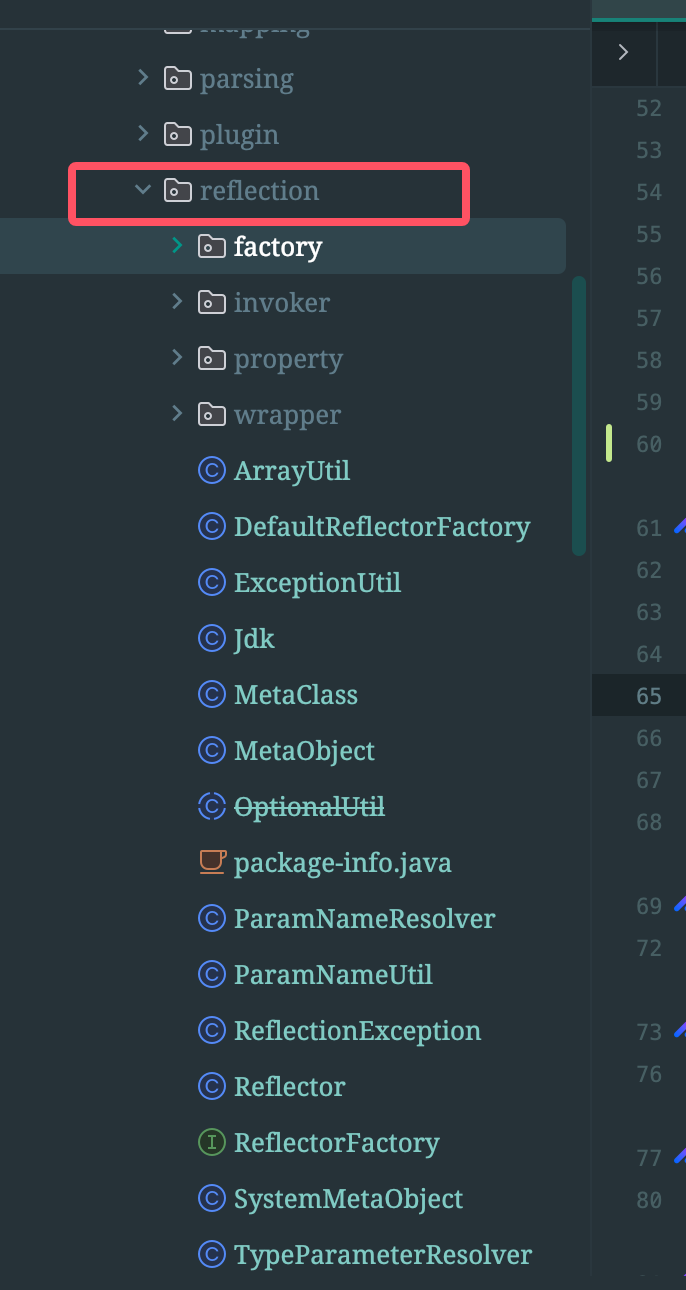Click the interface icon beside ReflectorFactory
This screenshot has height=1290, width=686.
211,1142
